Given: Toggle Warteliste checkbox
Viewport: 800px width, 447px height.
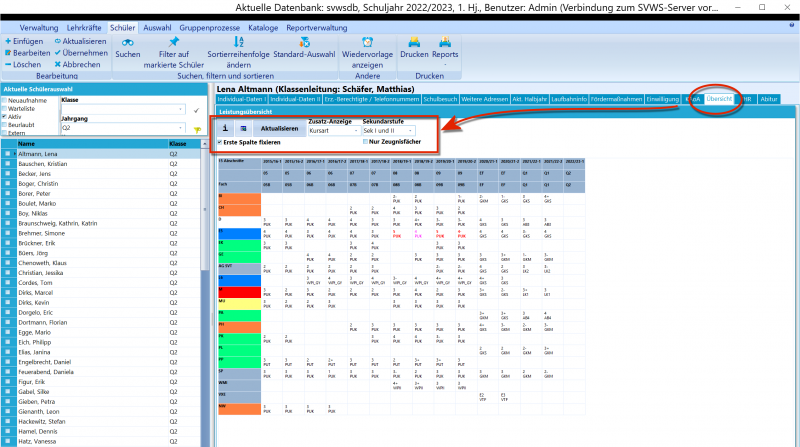Looking at the screenshot, I should (x=5, y=109).
